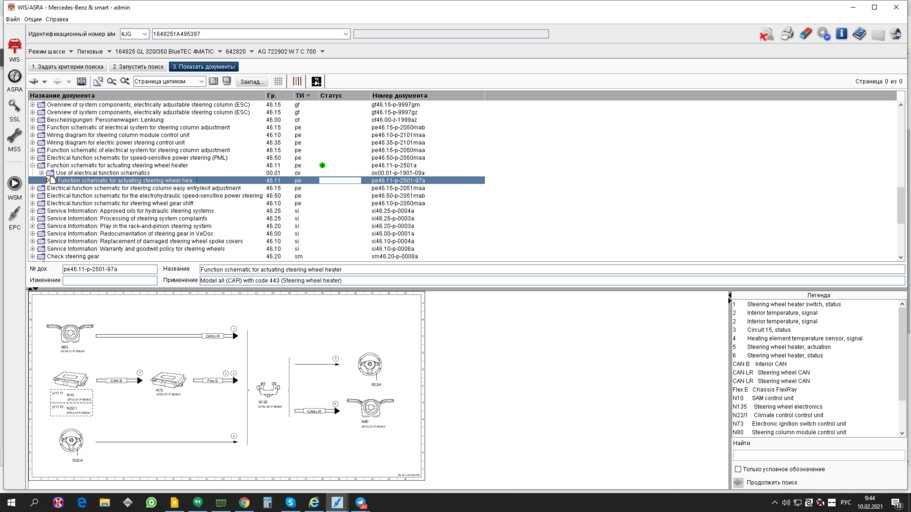Open the EPC module in the sidebar
The image size is (911, 512).
point(15,219)
